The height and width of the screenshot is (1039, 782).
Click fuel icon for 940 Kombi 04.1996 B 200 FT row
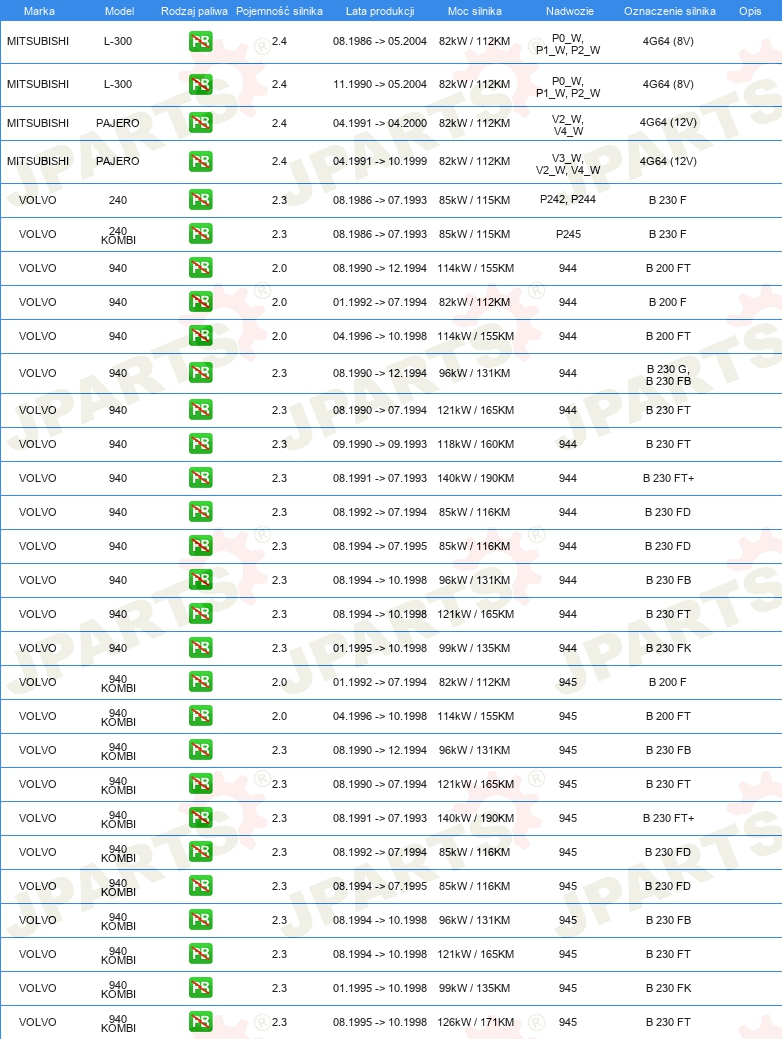[200, 716]
